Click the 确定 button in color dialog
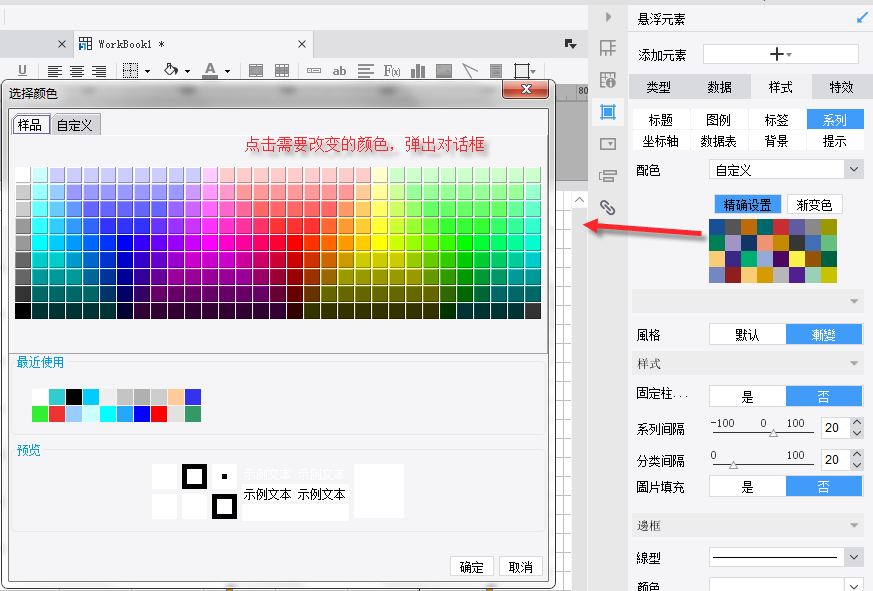Viewport: 873px width, 591px height. 472,567
